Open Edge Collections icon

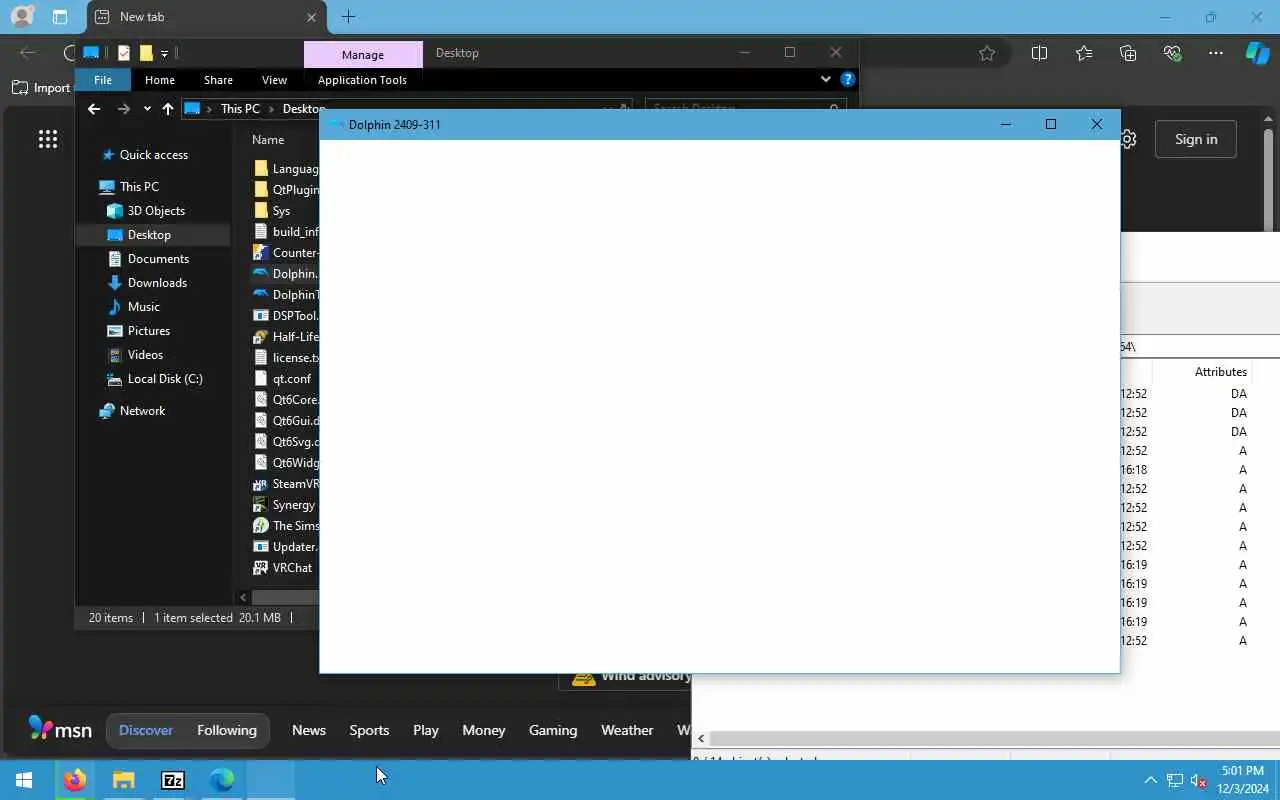click(x=1128, y=53)
